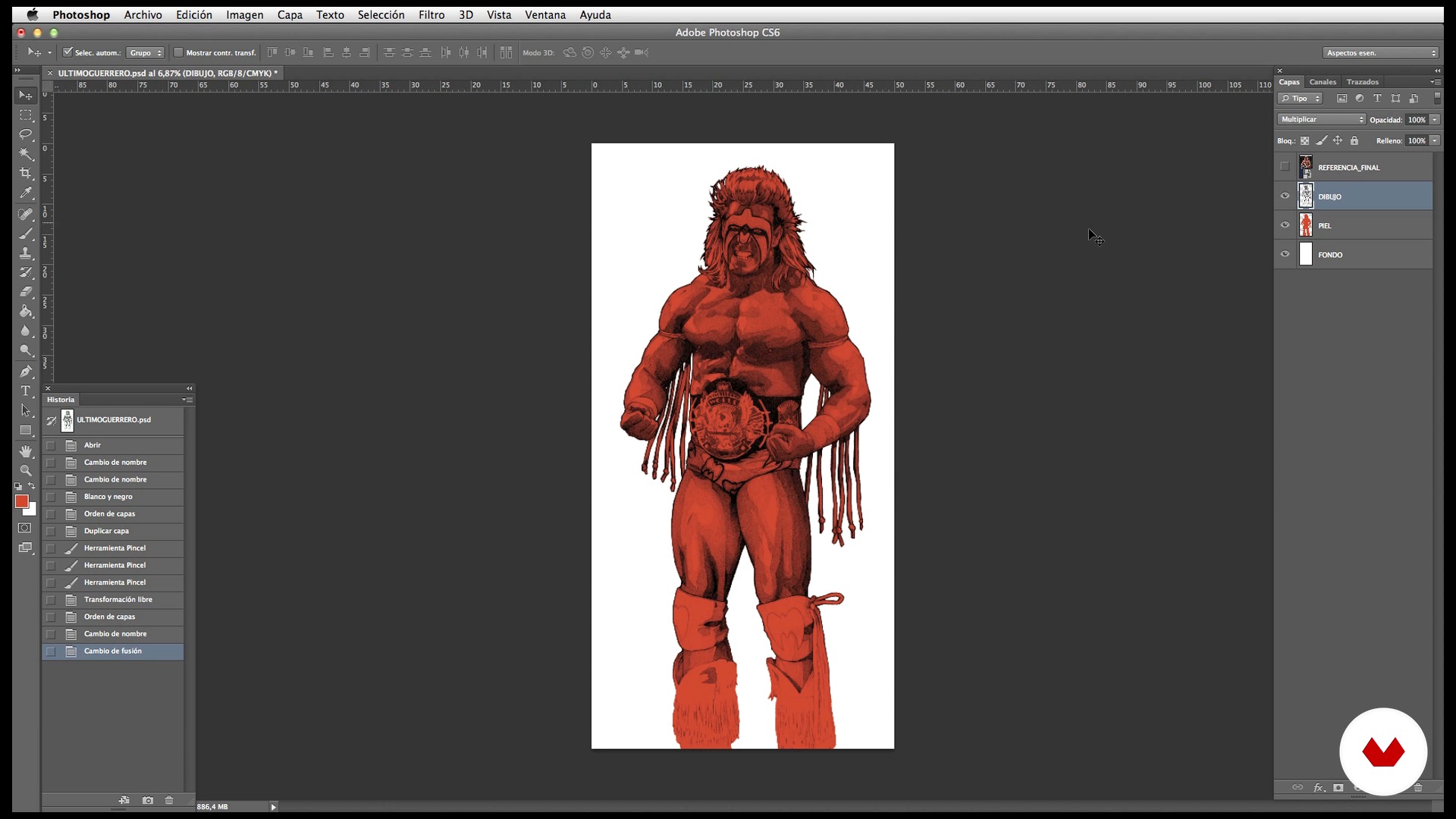Image resolution: width=1456 pixels, height=819 pixels.
Task: Select the Brush tool in toolbox
Action: tap(26, 234)
